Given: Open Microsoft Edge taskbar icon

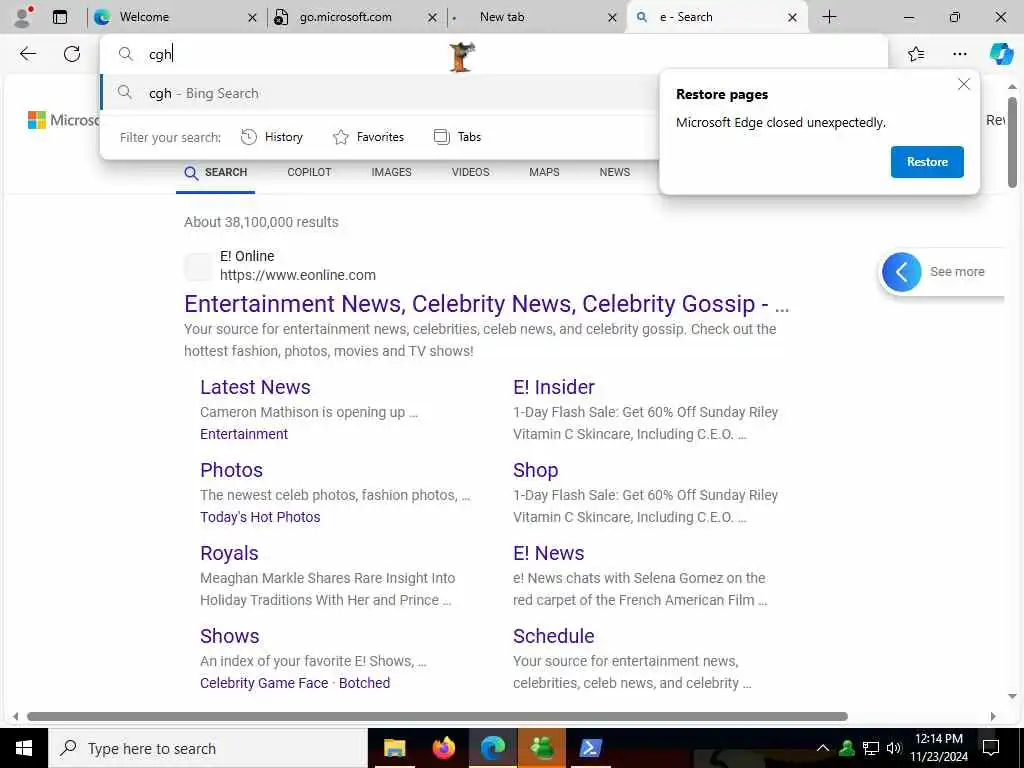Looking at the screenshot, I should (x=493, y=748).
